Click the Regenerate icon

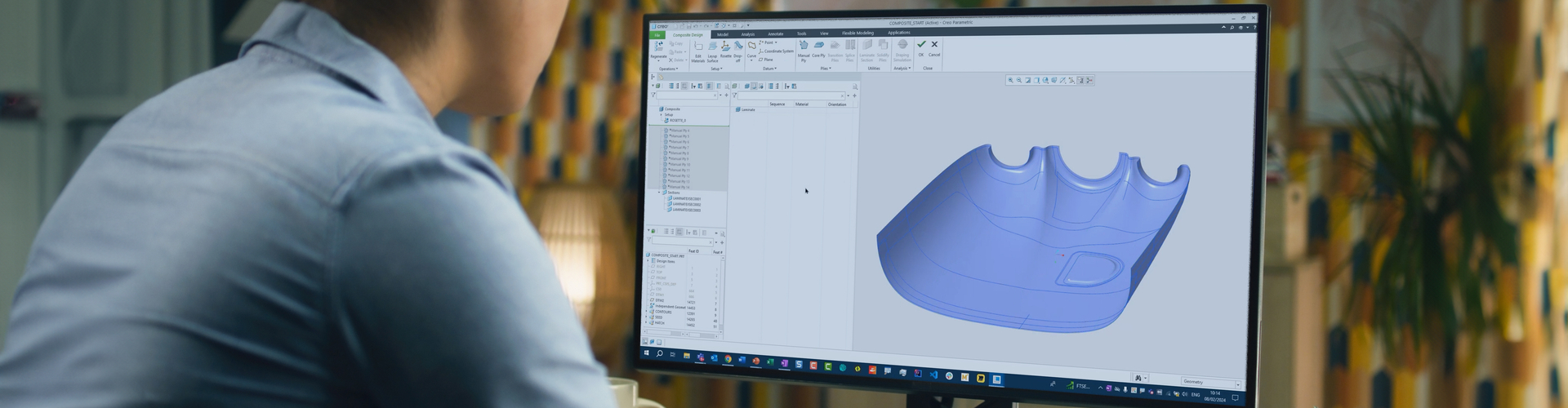pos(658,48)
